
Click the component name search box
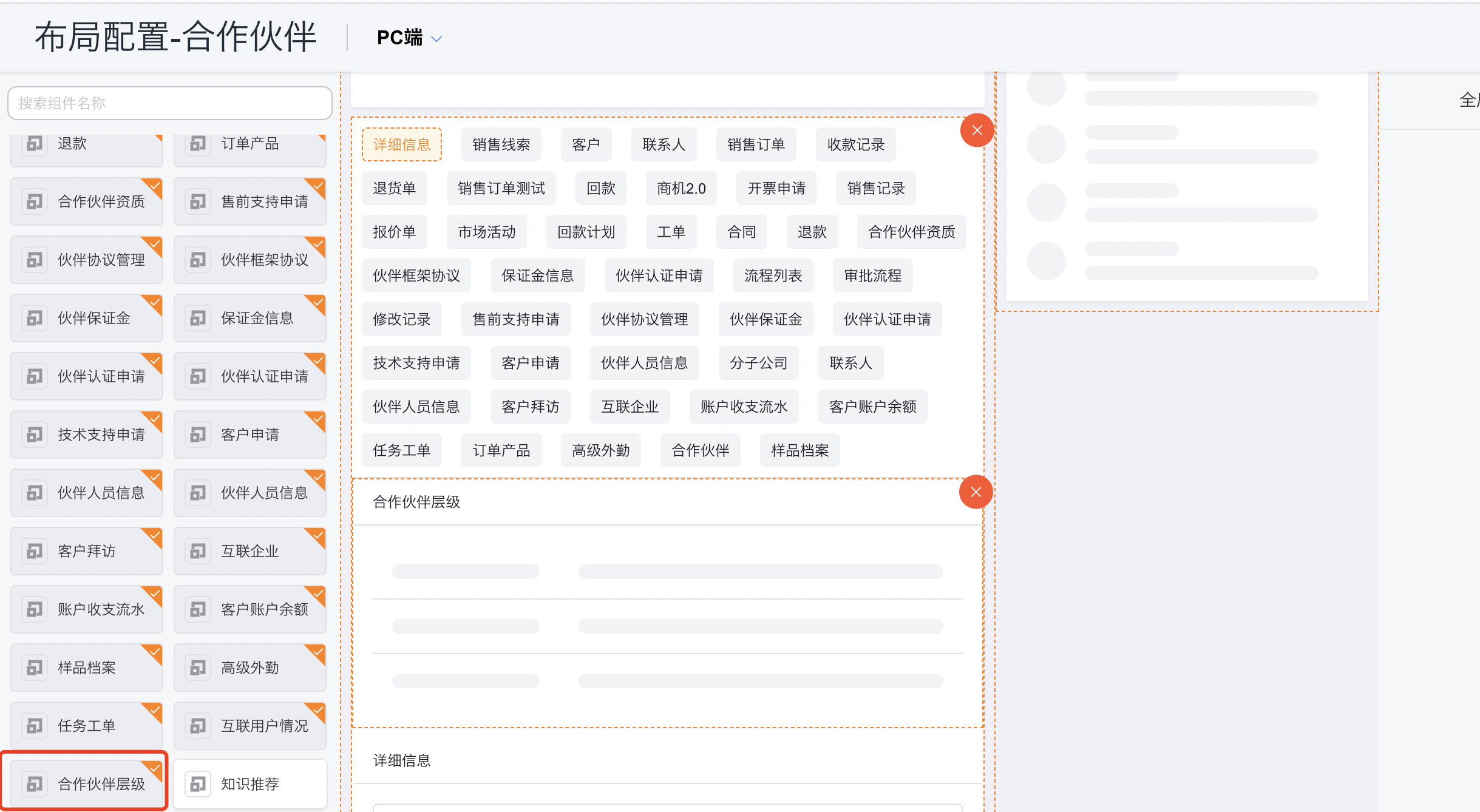[170, 103]
